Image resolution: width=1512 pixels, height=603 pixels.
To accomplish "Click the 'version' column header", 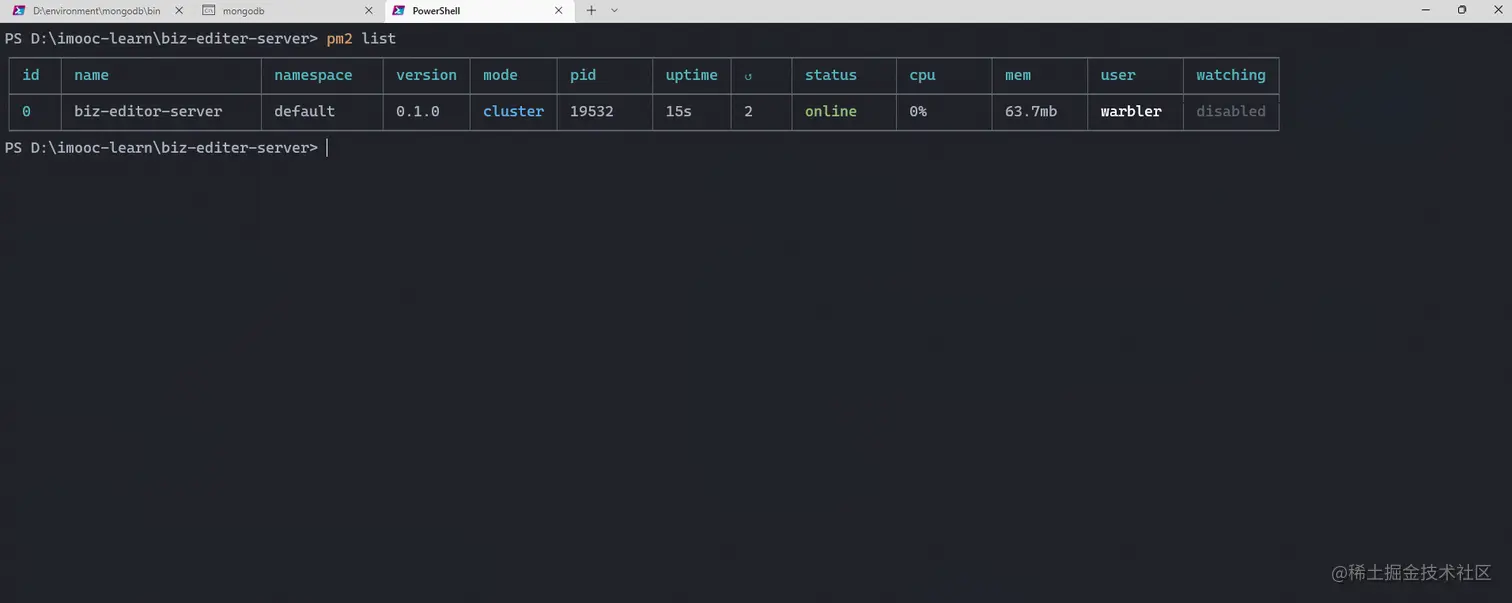I will click(x=426, y=75).
